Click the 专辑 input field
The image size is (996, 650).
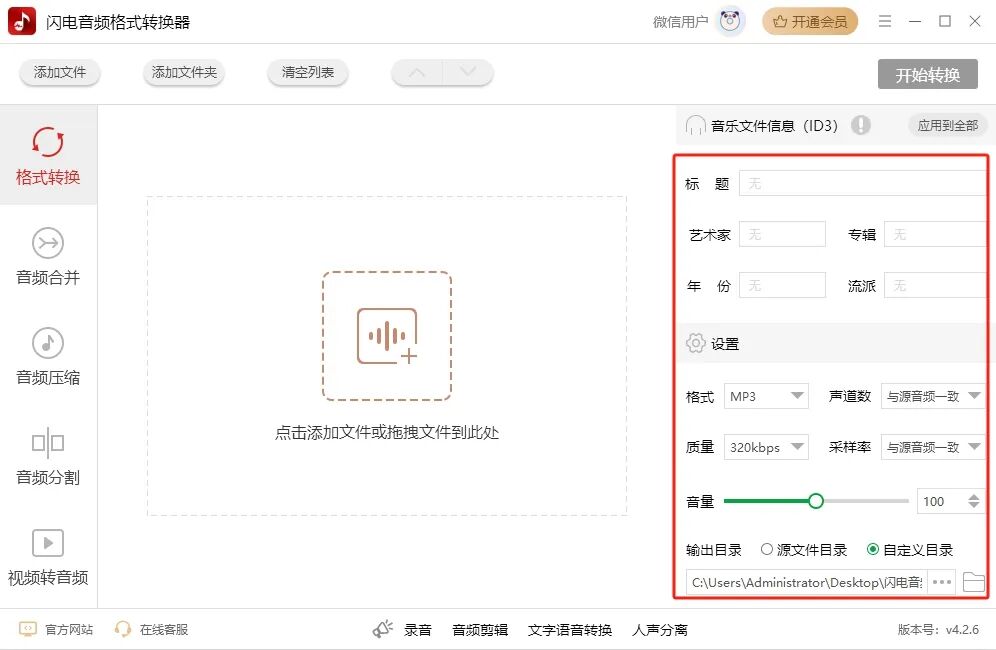pyautogui.click(x=935, y=234)
